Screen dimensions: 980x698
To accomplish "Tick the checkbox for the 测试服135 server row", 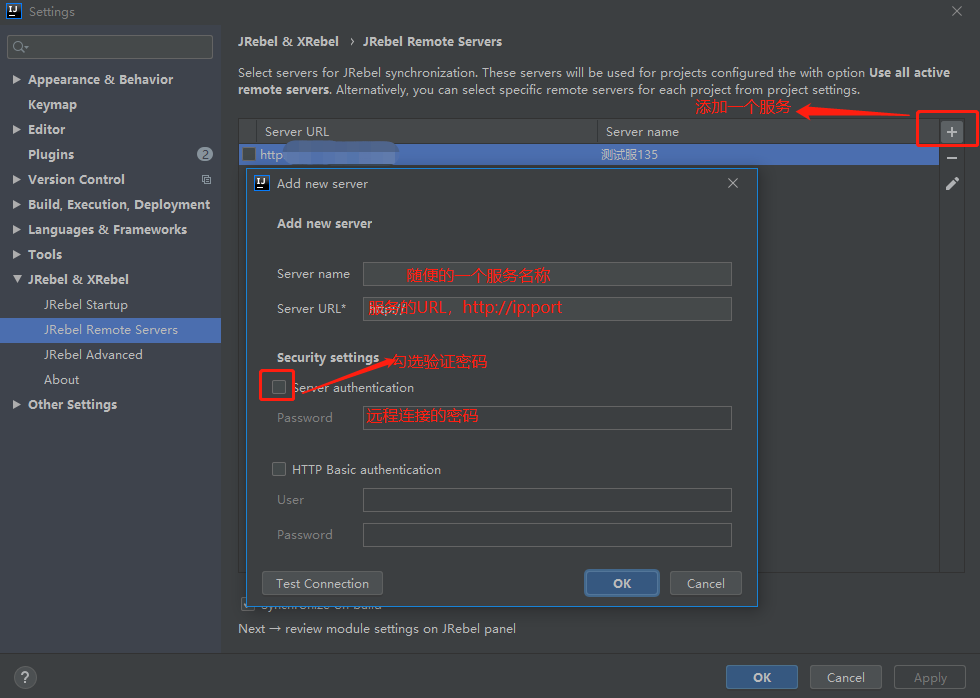I will [249, 154].
